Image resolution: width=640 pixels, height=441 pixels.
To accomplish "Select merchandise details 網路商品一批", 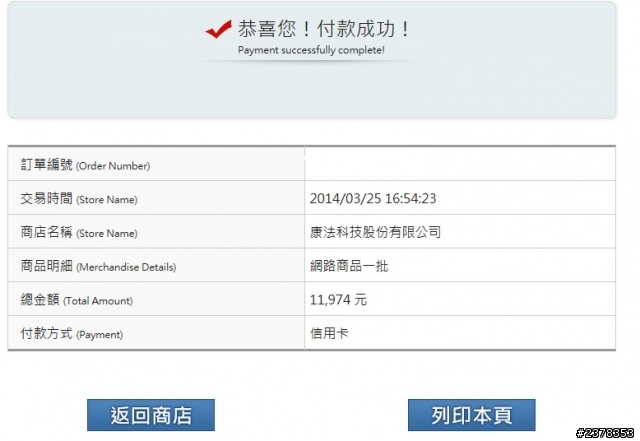I will pyautogui.click(x=349, y=266).
